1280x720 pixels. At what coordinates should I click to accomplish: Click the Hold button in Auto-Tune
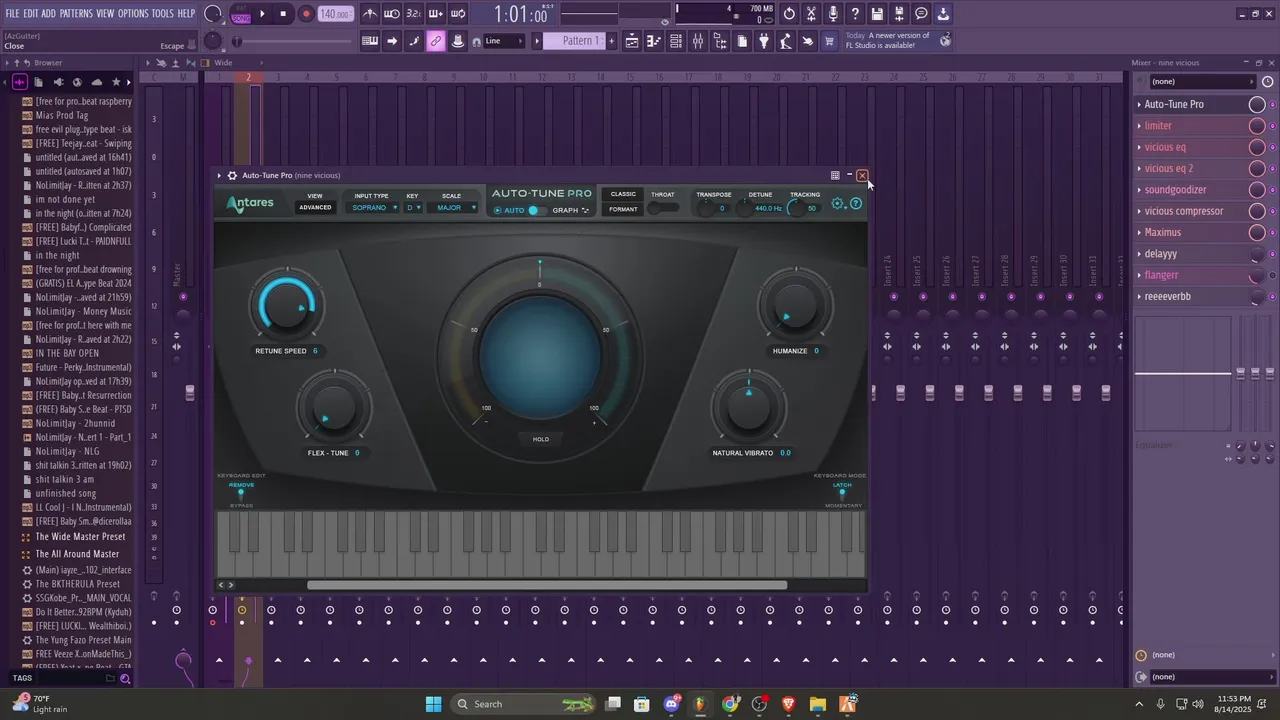pos(541,439)
